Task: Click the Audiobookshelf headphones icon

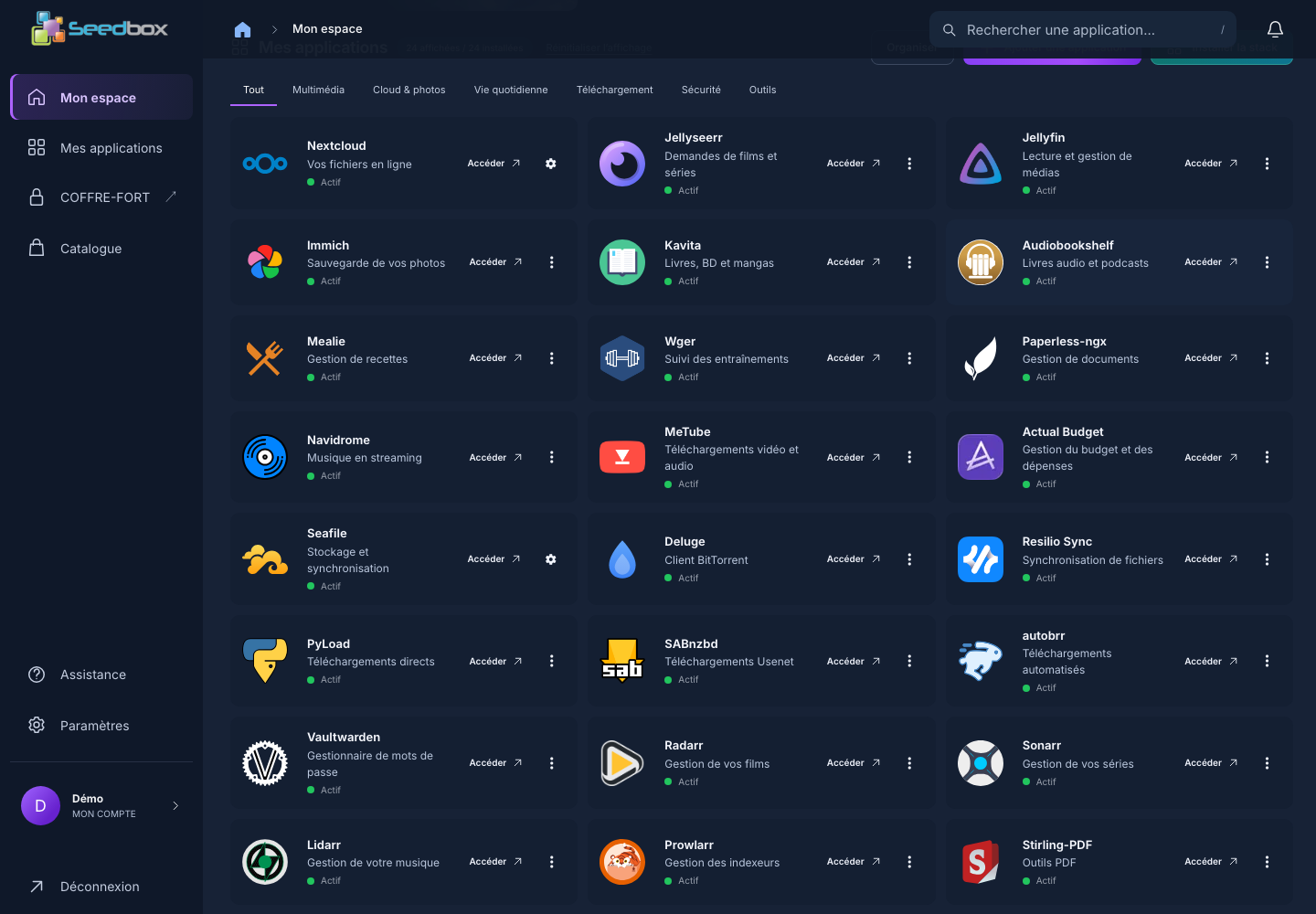Action: (981, 262)
